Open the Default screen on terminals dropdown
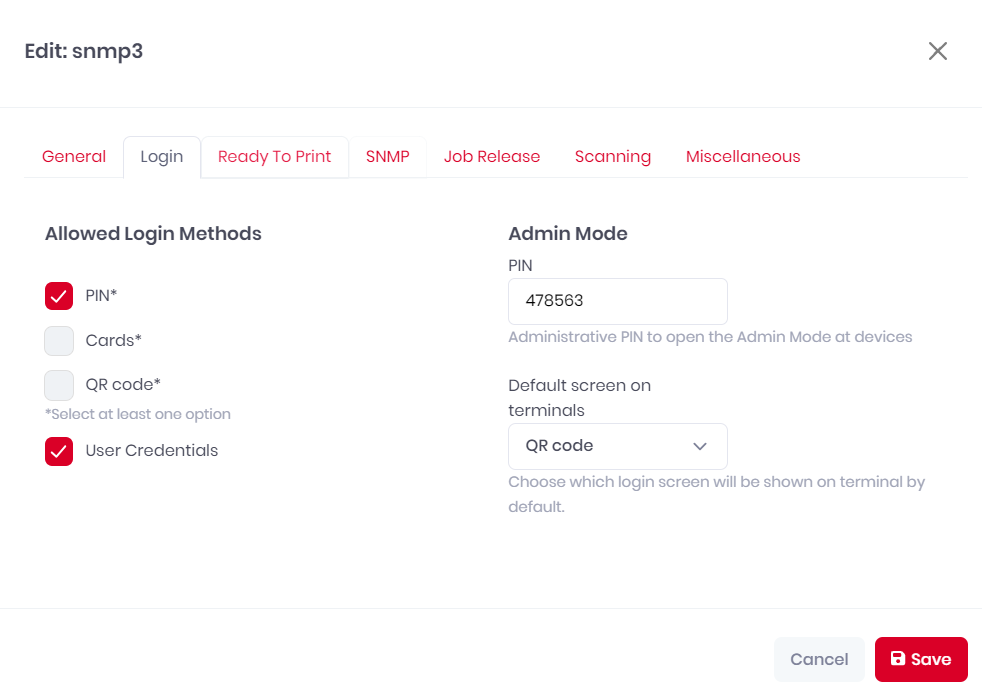 (618, 446)
